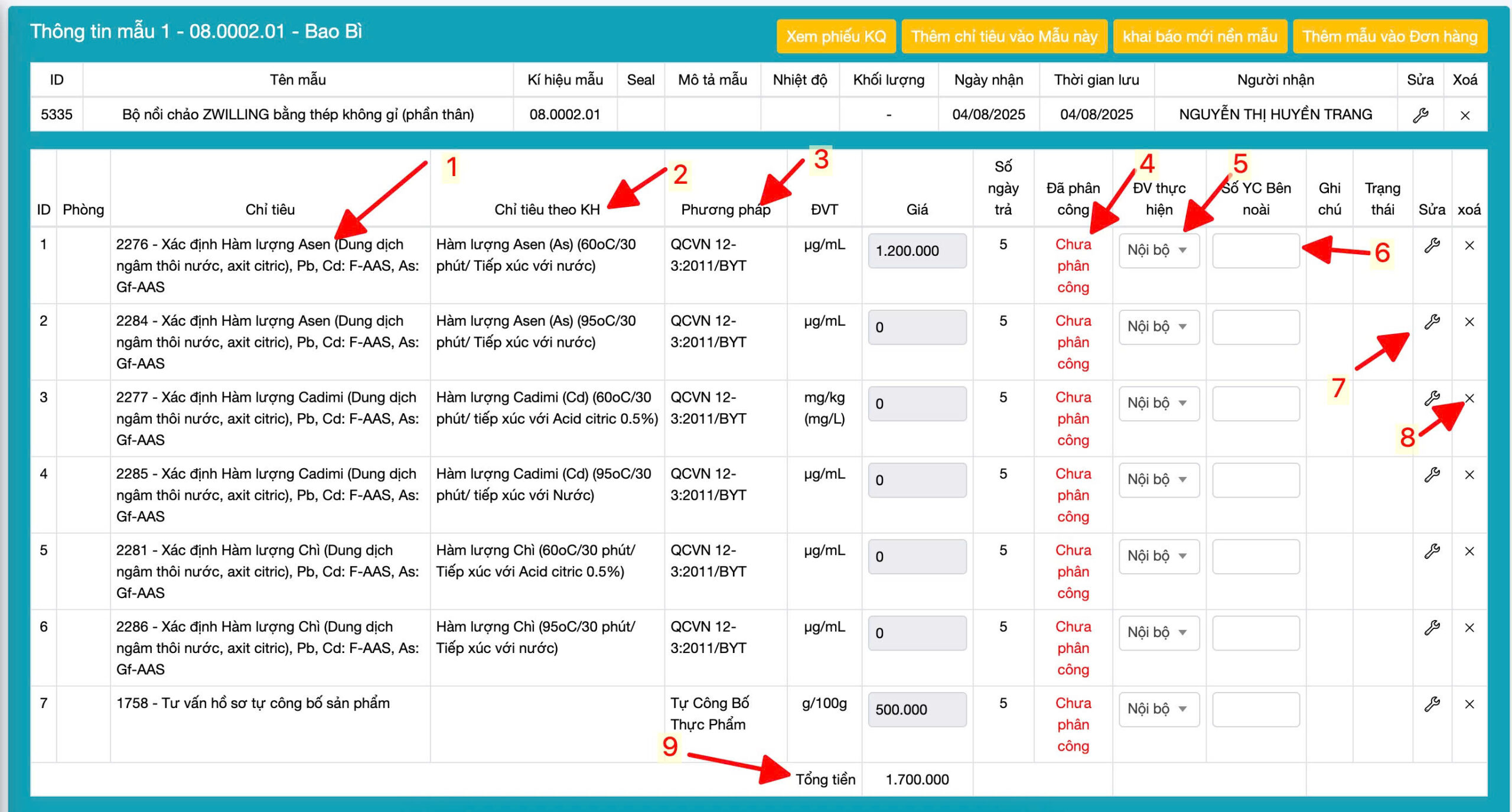
Task: Edit criterion 1758 with the wrench icon
Action: coord(1432,704)
